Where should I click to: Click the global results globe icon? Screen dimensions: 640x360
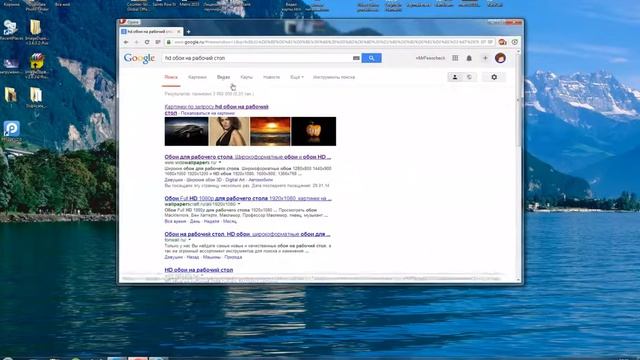469,77
